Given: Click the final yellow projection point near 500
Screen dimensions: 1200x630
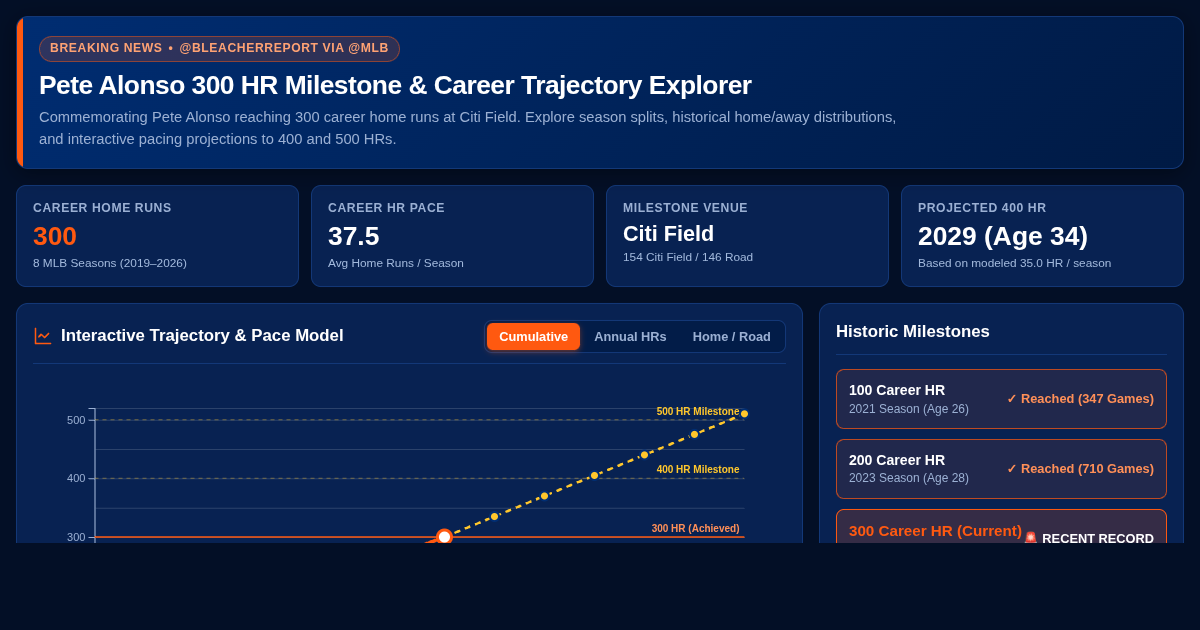Looking at the screenshot, I should 744,414.
